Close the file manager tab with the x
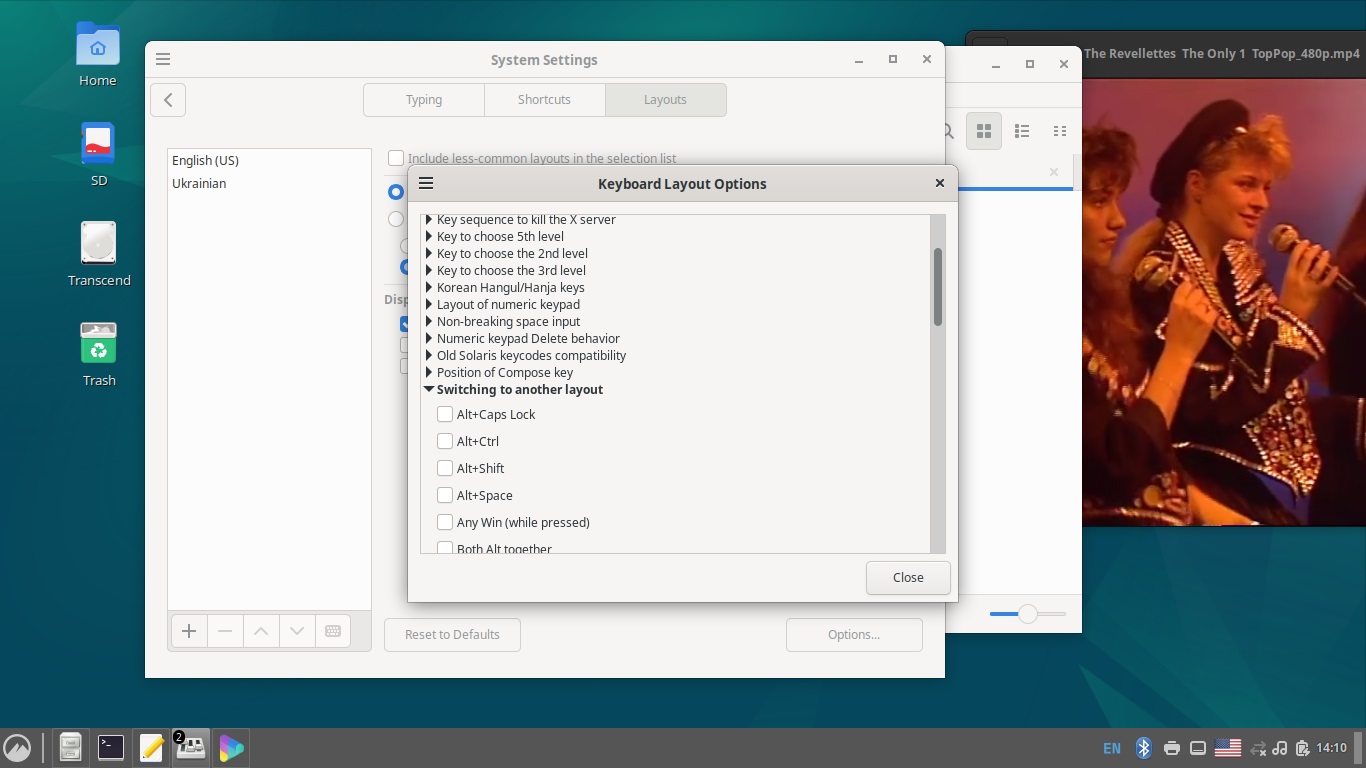 (x=1053, y=172)
